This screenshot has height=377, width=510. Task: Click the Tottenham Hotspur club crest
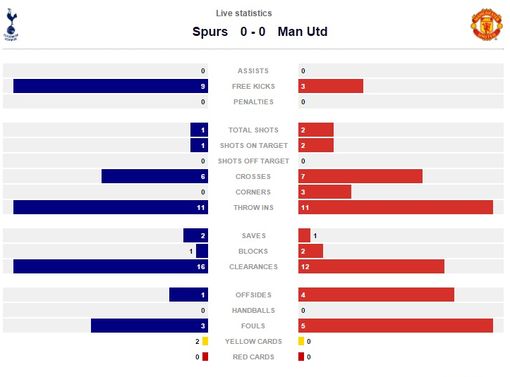[11, 25]
